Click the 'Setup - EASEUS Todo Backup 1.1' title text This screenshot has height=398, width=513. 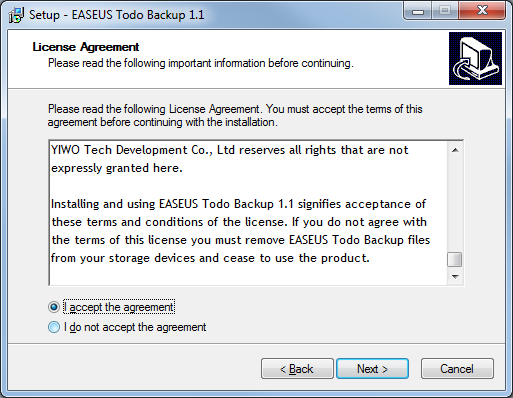pyautogui.click(x=117, y=15)
